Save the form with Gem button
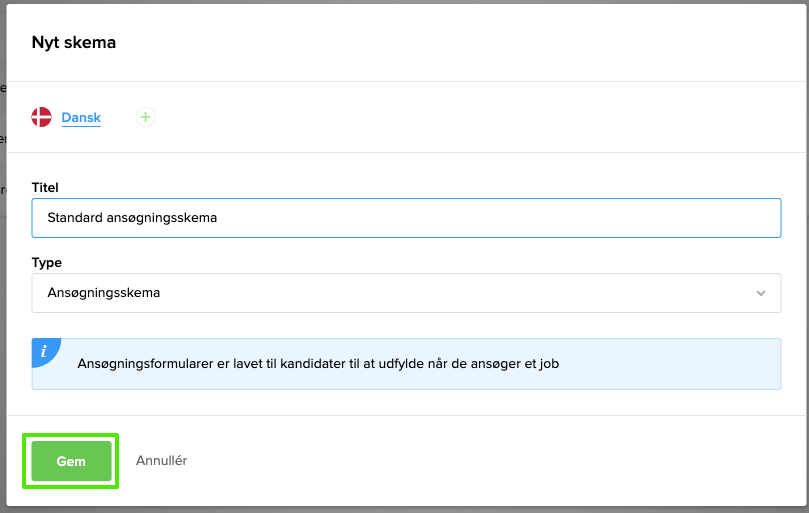This screenshot has width=809, height=513. point(71,461)
